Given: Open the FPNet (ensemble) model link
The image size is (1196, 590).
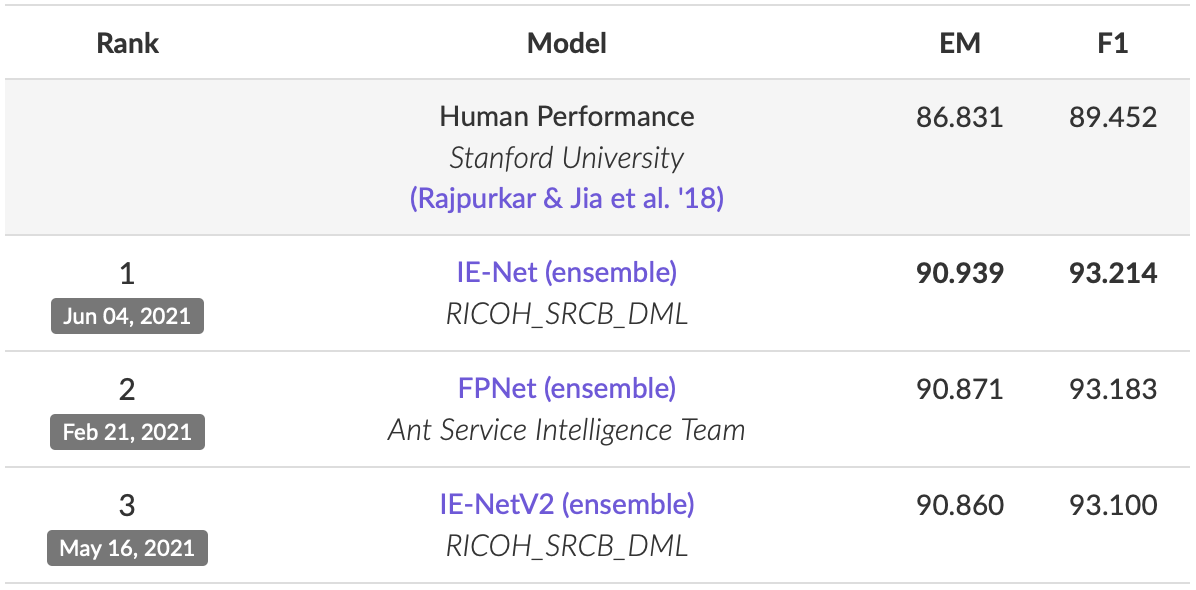Looking at the screenshot, I should tap(567, 389).
